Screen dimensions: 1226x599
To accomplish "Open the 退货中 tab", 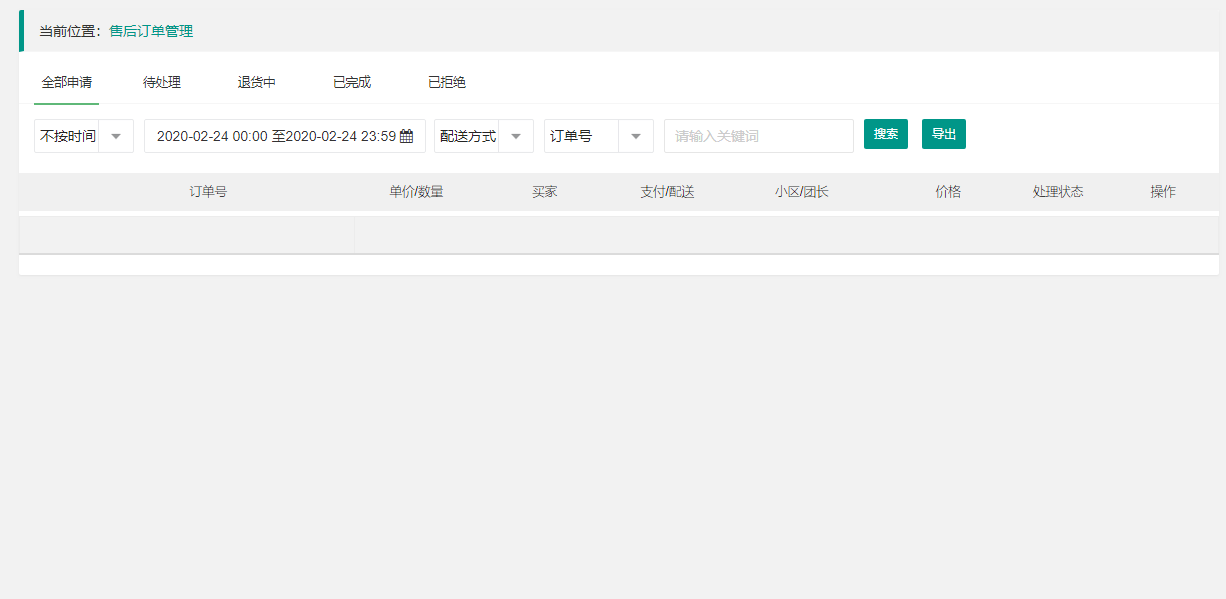I will pyautogui.click(x=257, y=82).
